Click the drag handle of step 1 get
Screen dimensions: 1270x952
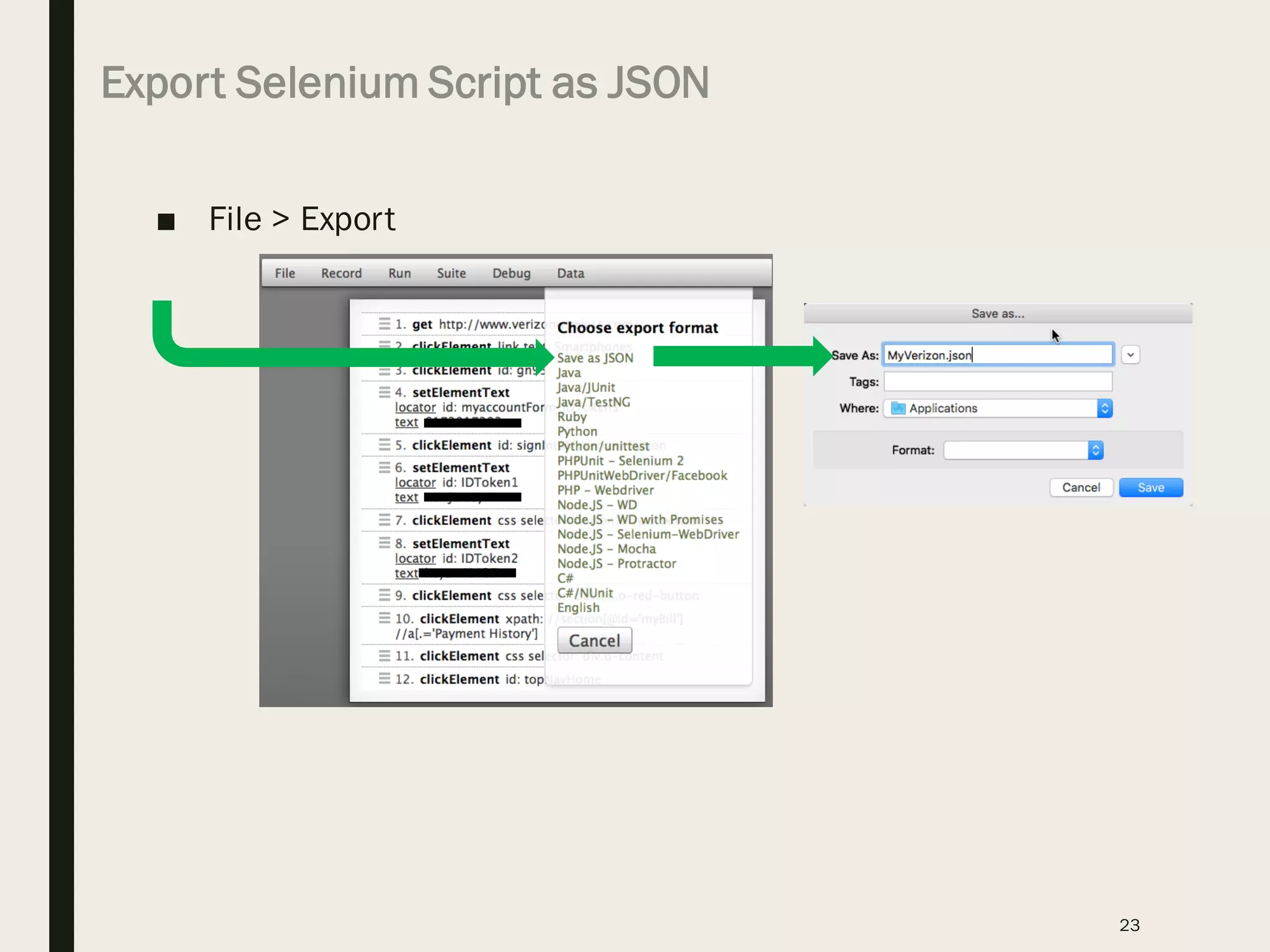pos(384,324)
